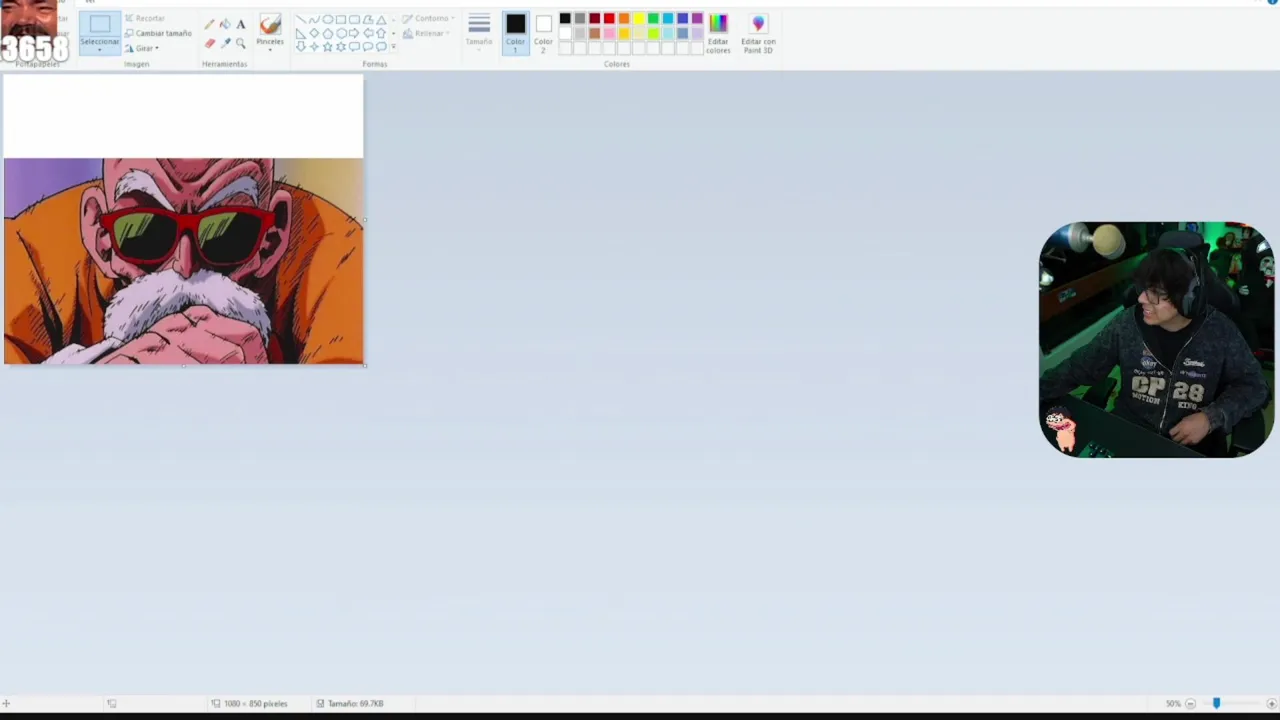This screenshot has height=720, width=1280.
Task: Select the Eraser tool
Action: pos(210,43)
